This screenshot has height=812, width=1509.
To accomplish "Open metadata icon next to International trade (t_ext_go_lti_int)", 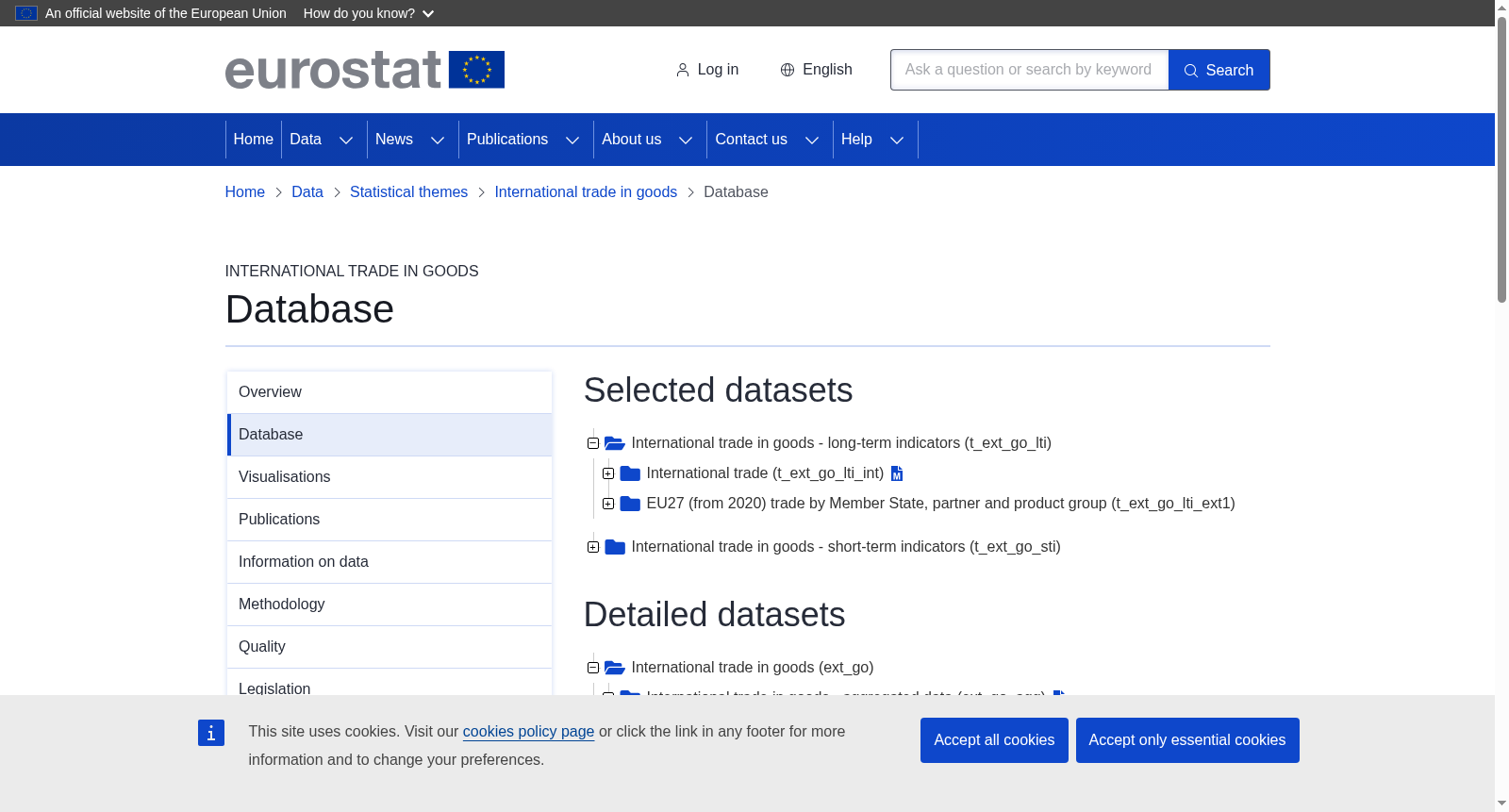I will click(897, 473).
